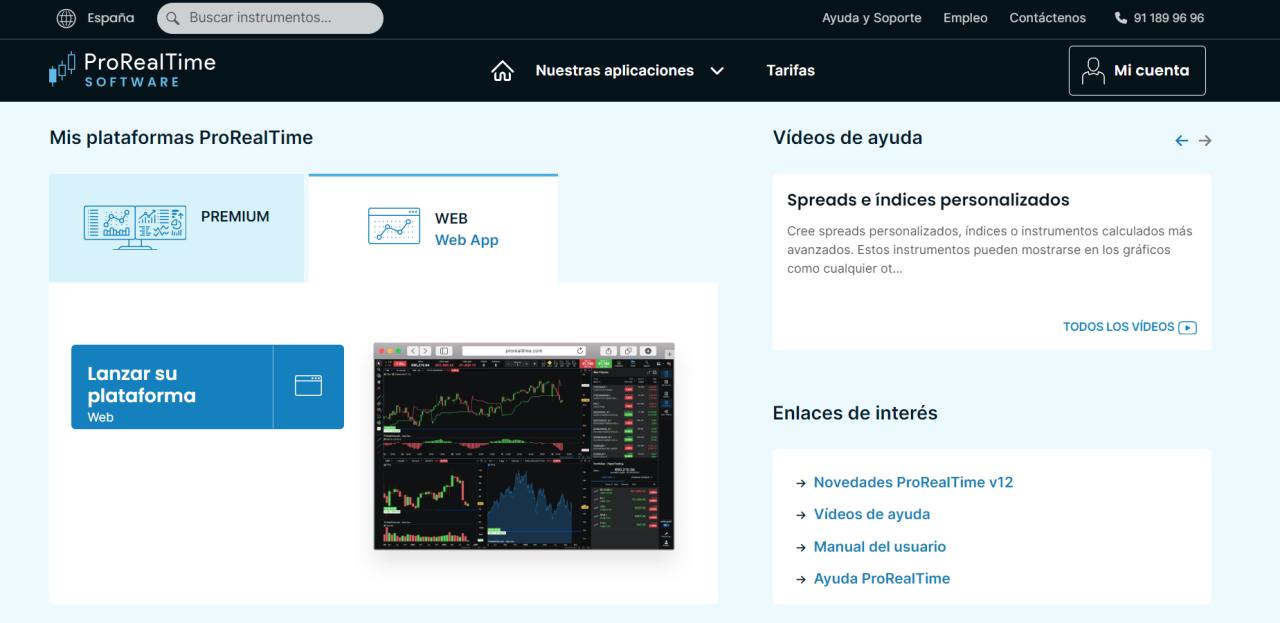
Task: Click the trading platform screenshot thumbnail
Action: pyautogui.click(x=523, y=447)
